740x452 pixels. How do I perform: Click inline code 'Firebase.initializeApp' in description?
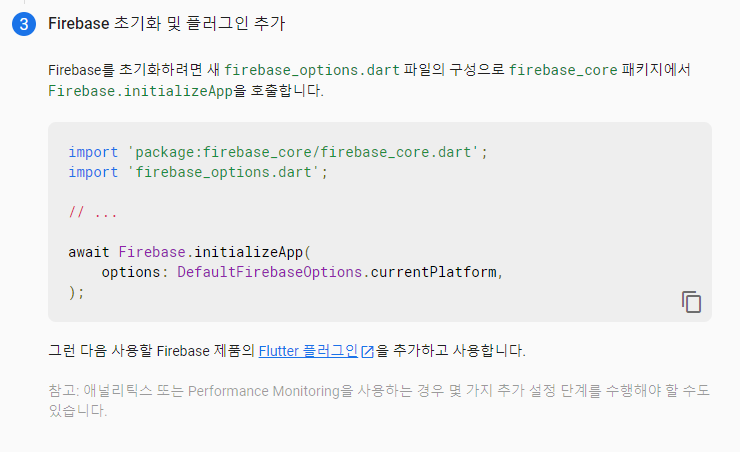pyautogui.click(x=141, y=91)
